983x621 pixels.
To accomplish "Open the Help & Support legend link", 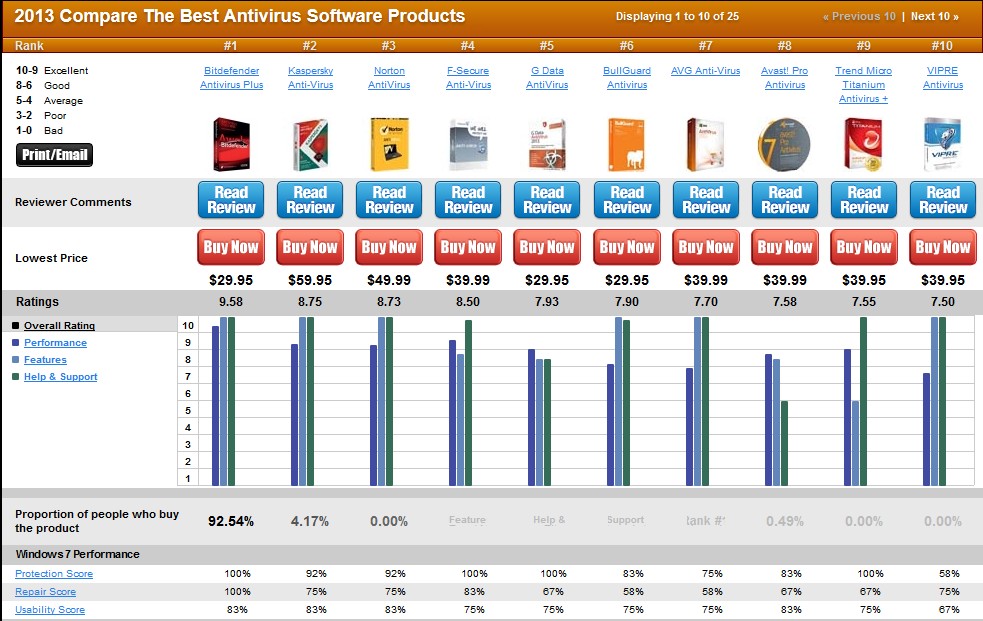I will point(60,377).
